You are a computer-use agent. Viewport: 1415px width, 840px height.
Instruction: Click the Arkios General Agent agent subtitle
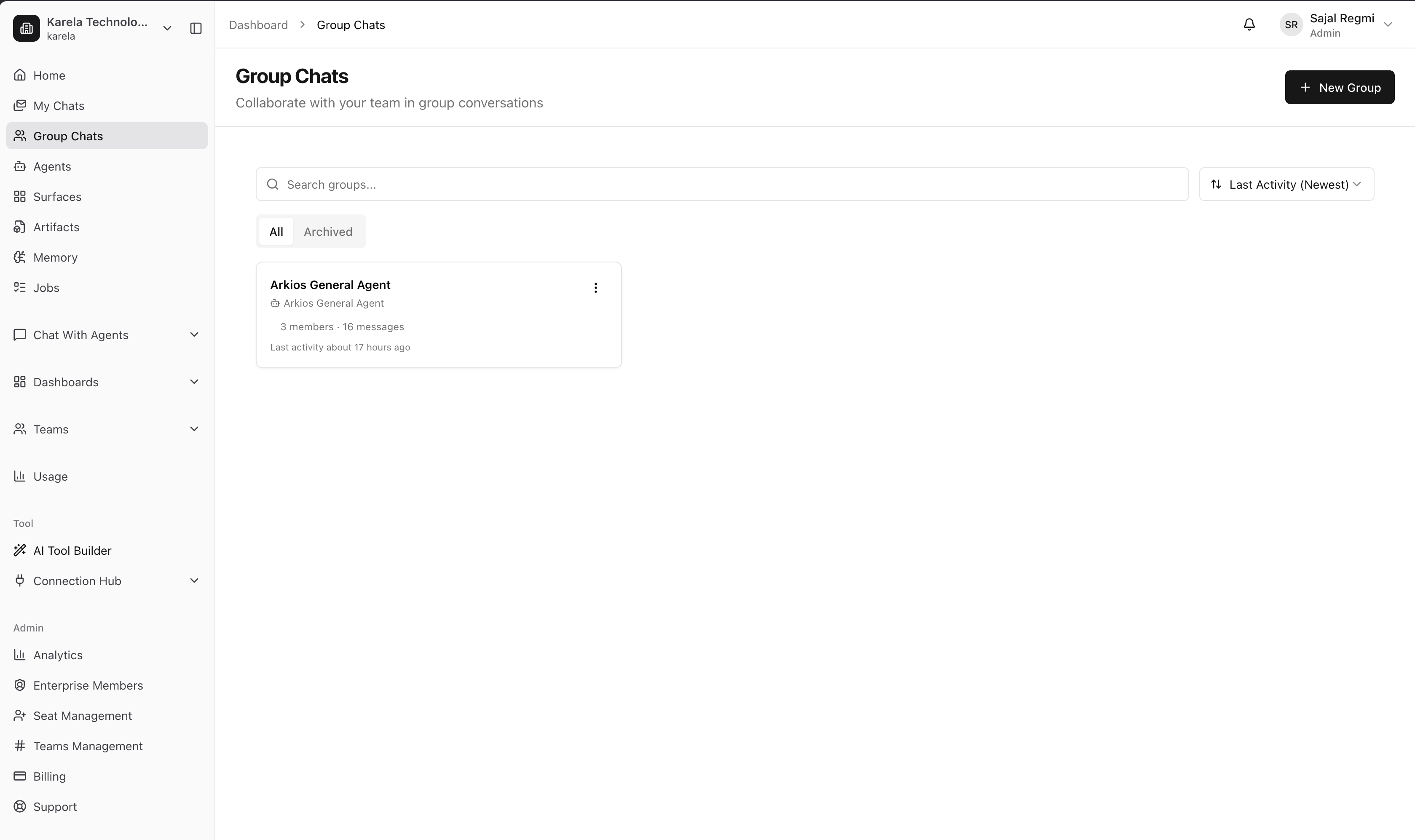click(333, 303)
